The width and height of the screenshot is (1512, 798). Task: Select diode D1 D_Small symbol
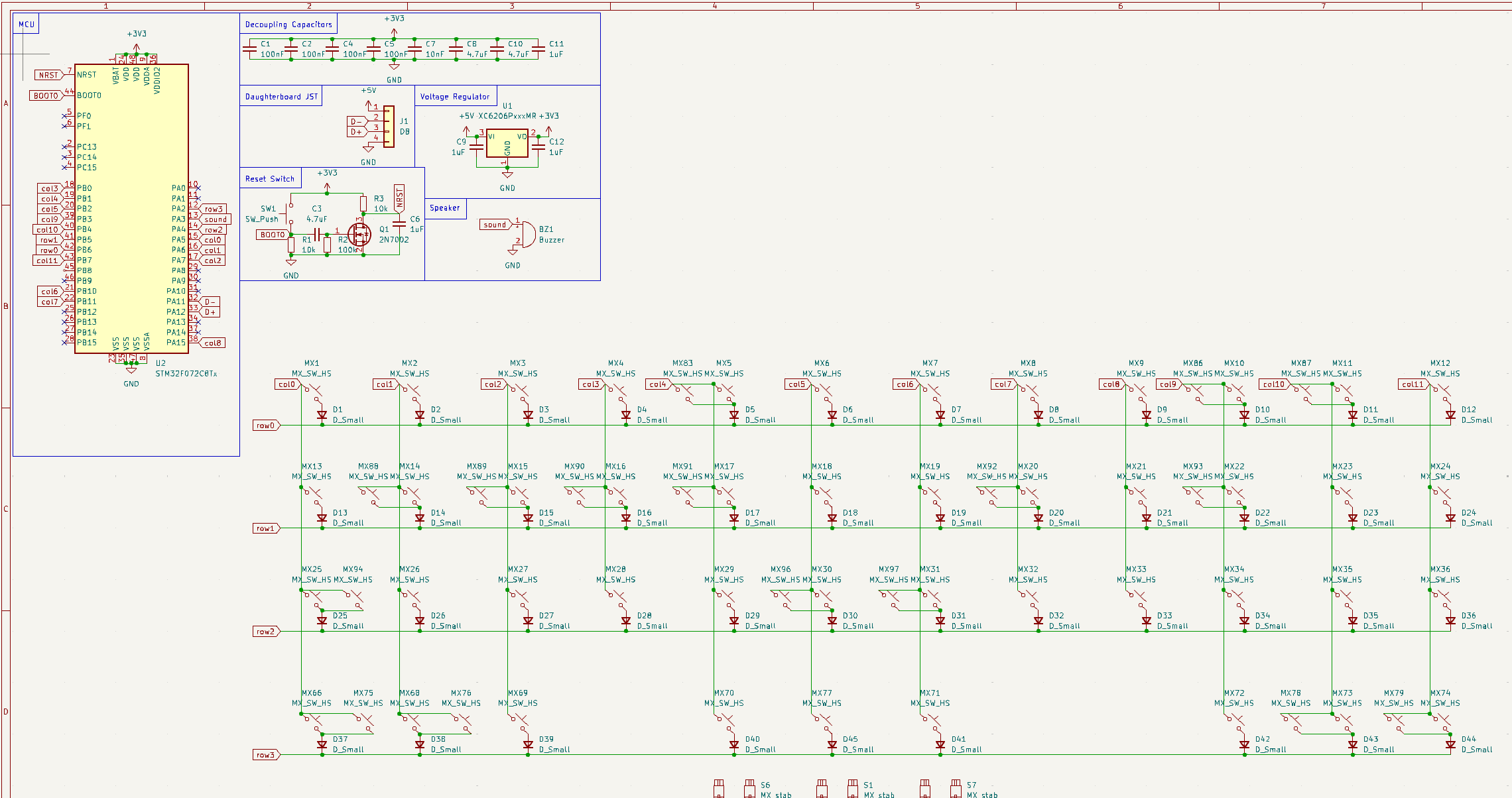(322, 416)
